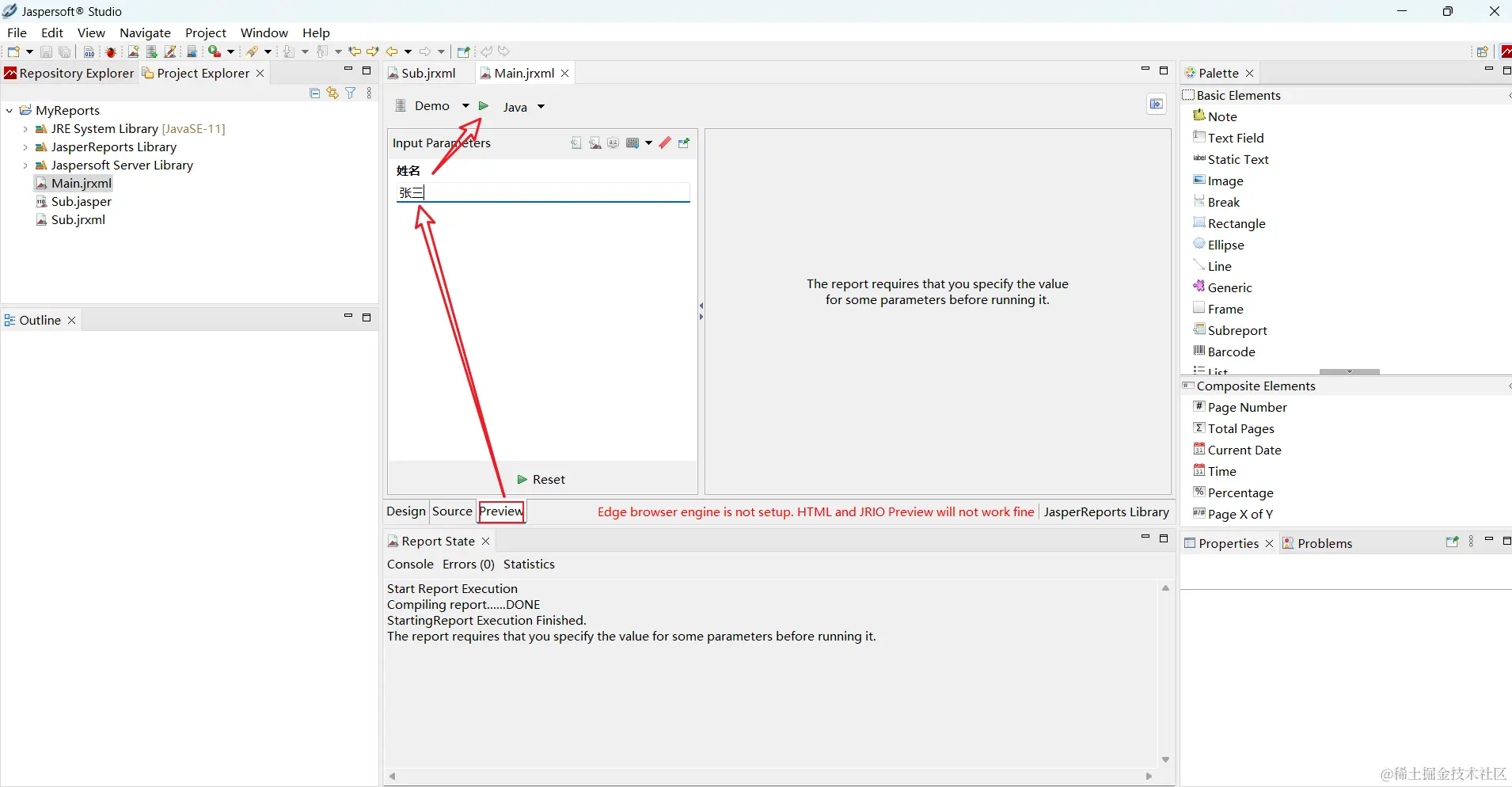Collapse all items in Project Explorer
This screenshot has width=1512, height=787.
[x=314, y=93]
